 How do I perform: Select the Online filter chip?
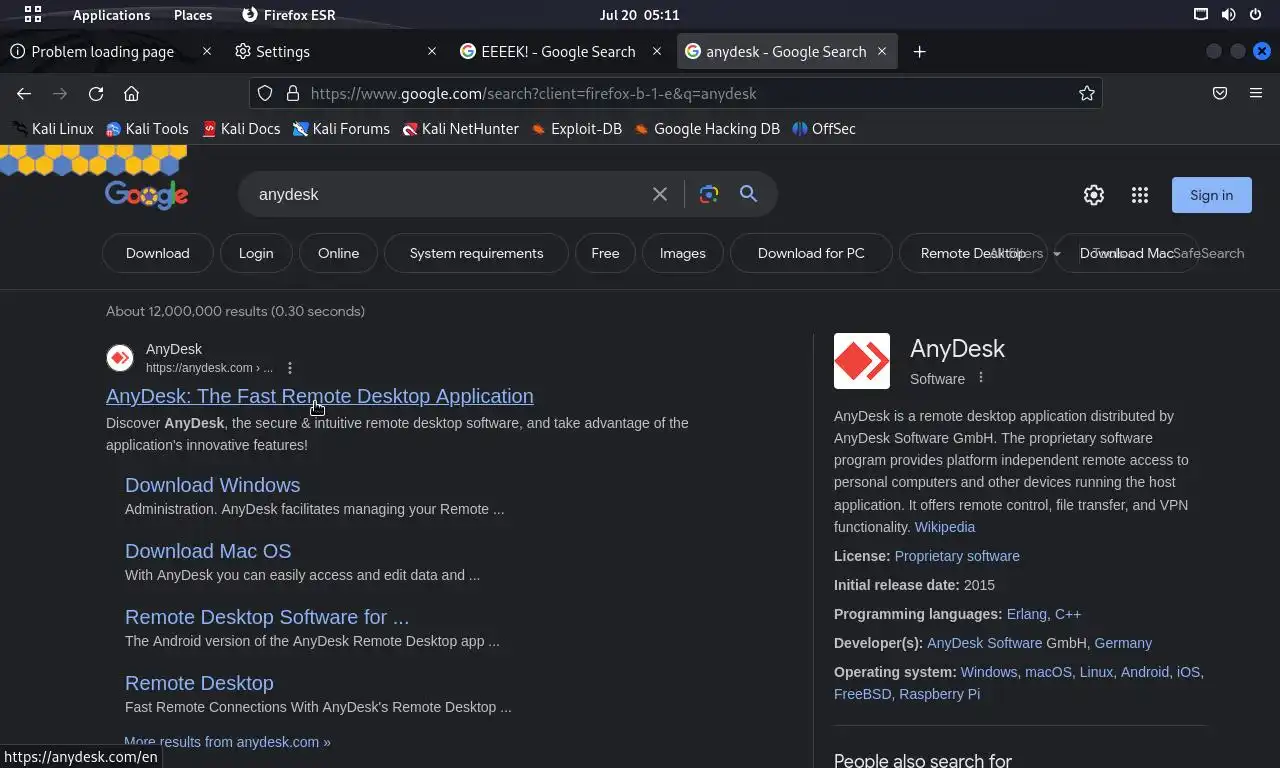(x=338, y=253)
